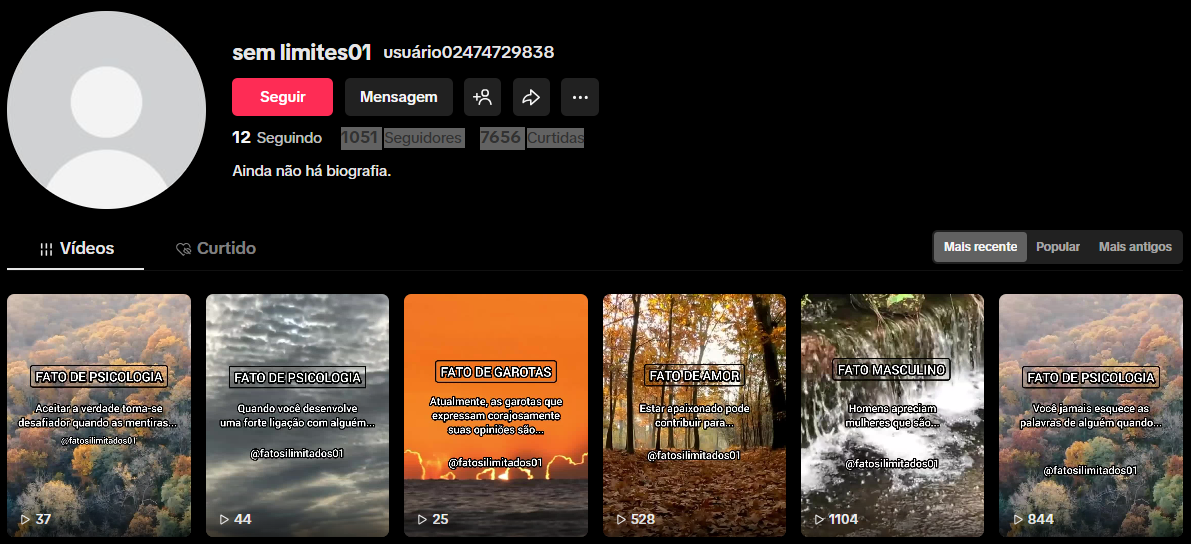Screen dimensions: 1191x544
Task: Click the default profile avatar picture
Action: 106,110
